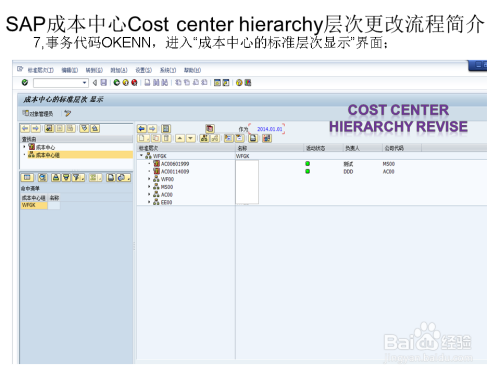500x375 pixels.
Task: Click the green Back icon in the standard toolbar
Action: tap(116, 82)
